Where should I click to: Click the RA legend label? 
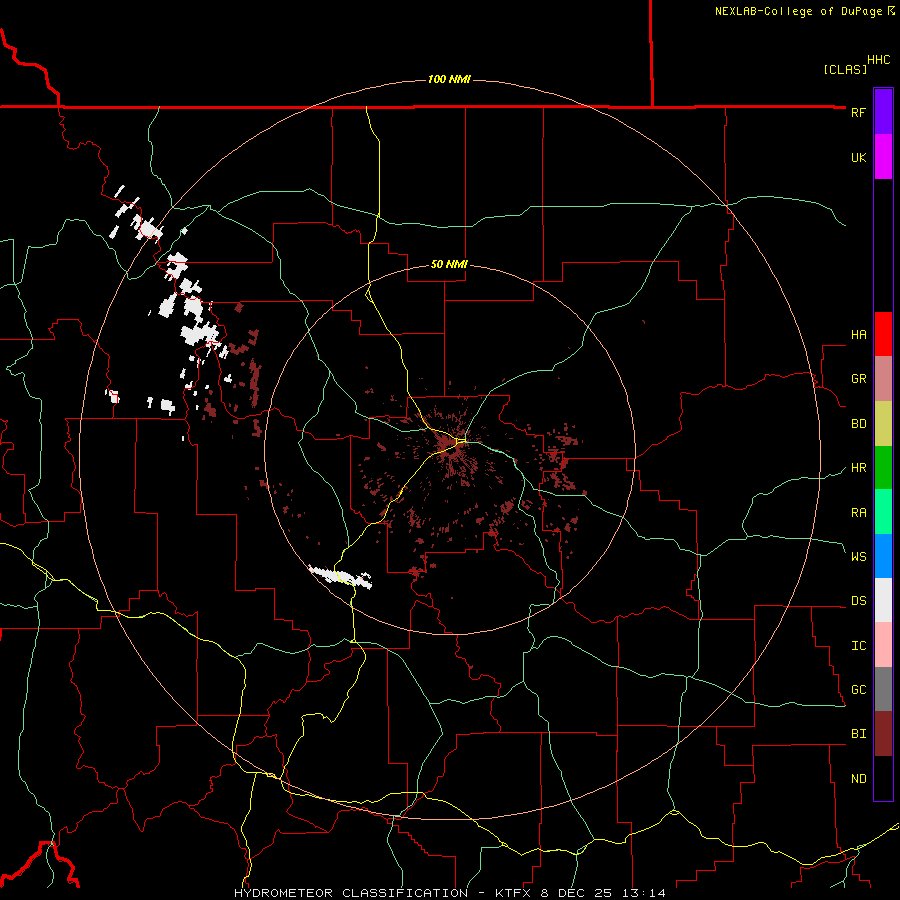click(858, 513)
